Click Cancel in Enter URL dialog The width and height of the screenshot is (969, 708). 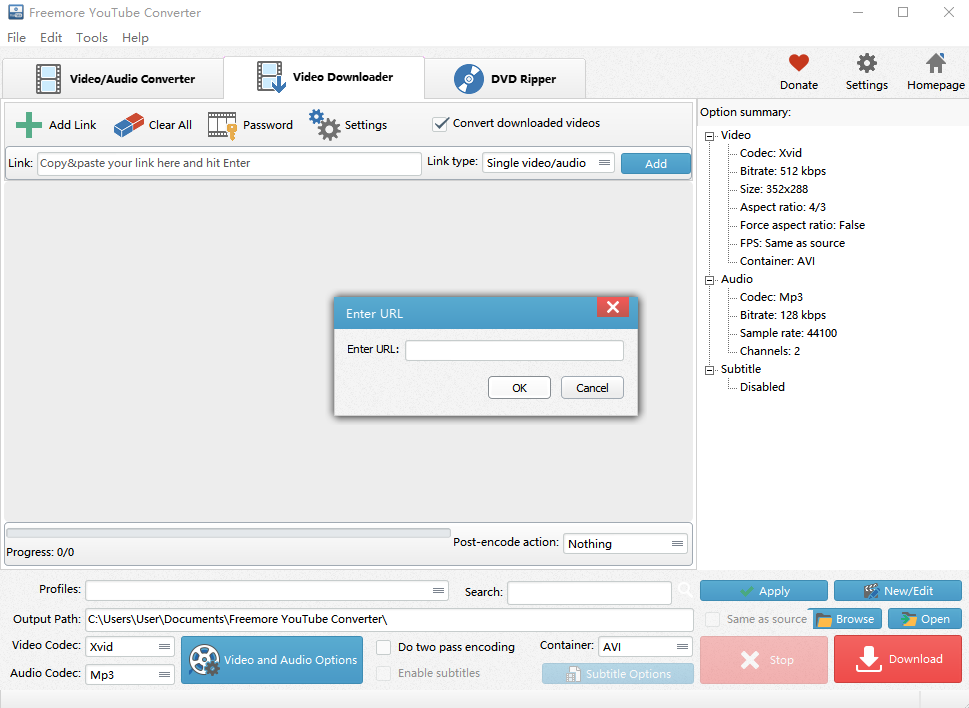[x=592, y=388]
